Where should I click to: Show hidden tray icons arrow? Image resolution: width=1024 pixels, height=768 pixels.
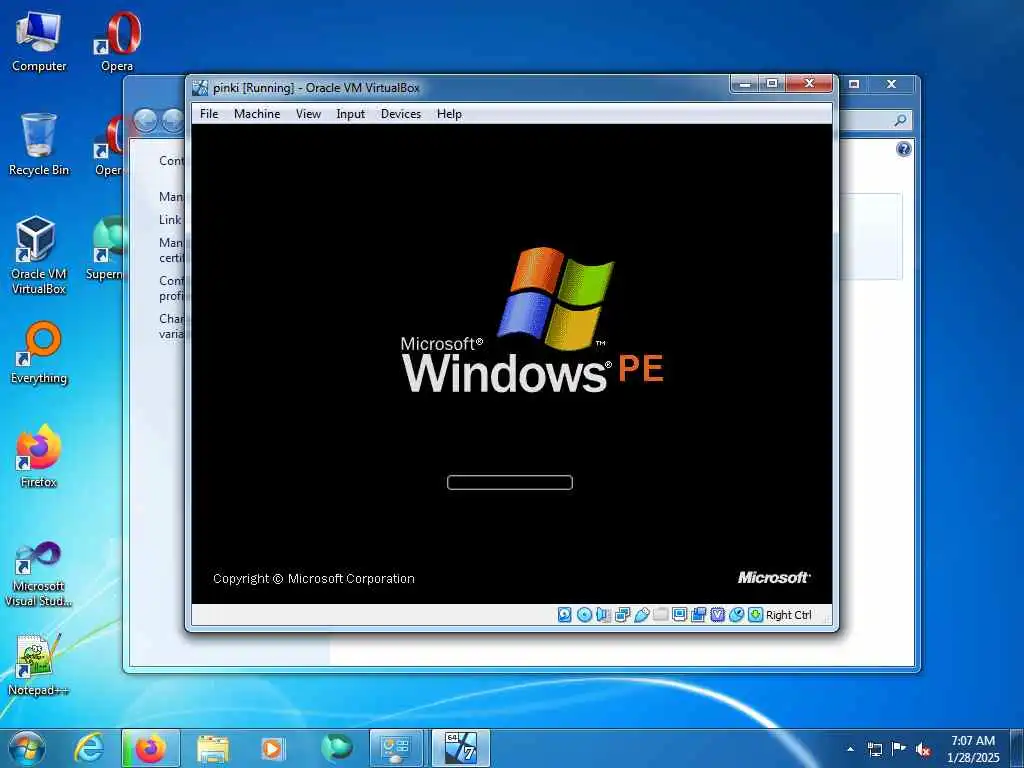(x=850, y=749)
